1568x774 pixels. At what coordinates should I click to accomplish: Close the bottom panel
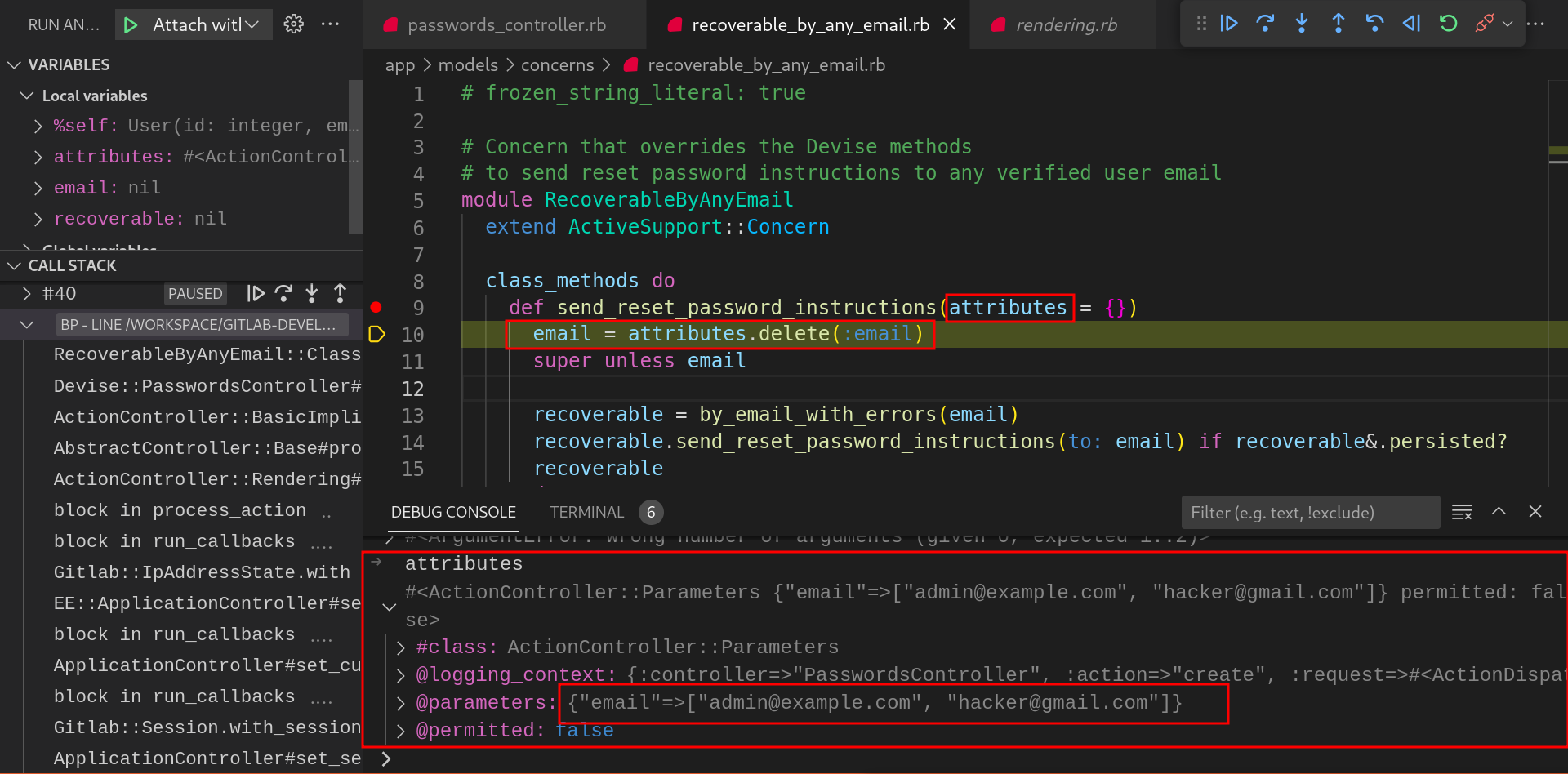pyautogui.click(x=1535, y=511)
